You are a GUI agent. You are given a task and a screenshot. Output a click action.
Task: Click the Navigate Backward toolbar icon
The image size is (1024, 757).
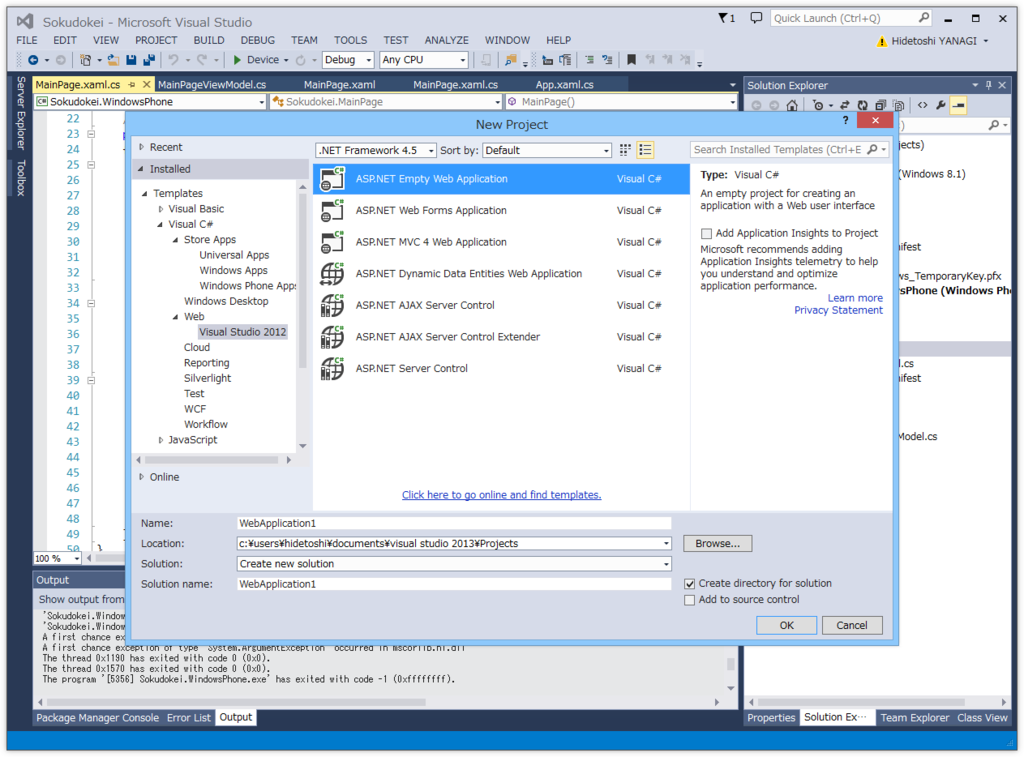point(33,60)
